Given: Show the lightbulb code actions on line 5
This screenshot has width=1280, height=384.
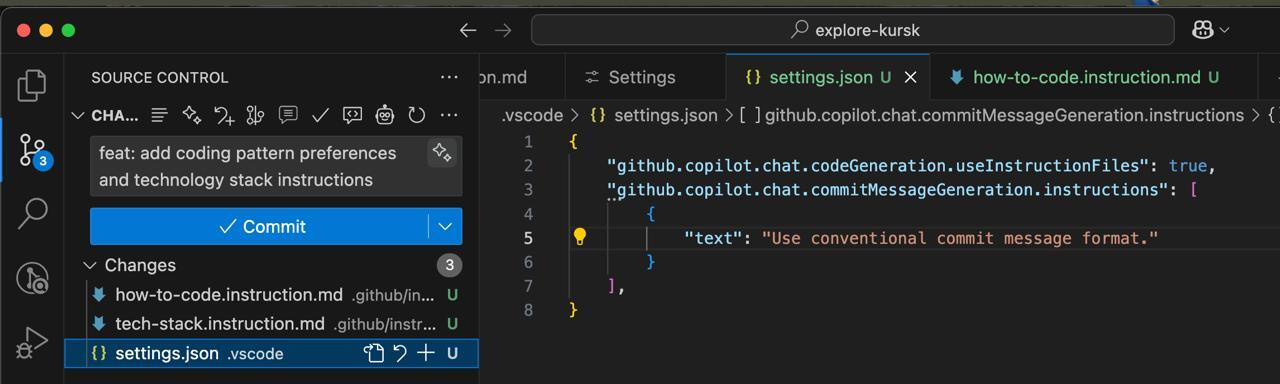Looking at the screenshot, I should (x=579, y=237).
